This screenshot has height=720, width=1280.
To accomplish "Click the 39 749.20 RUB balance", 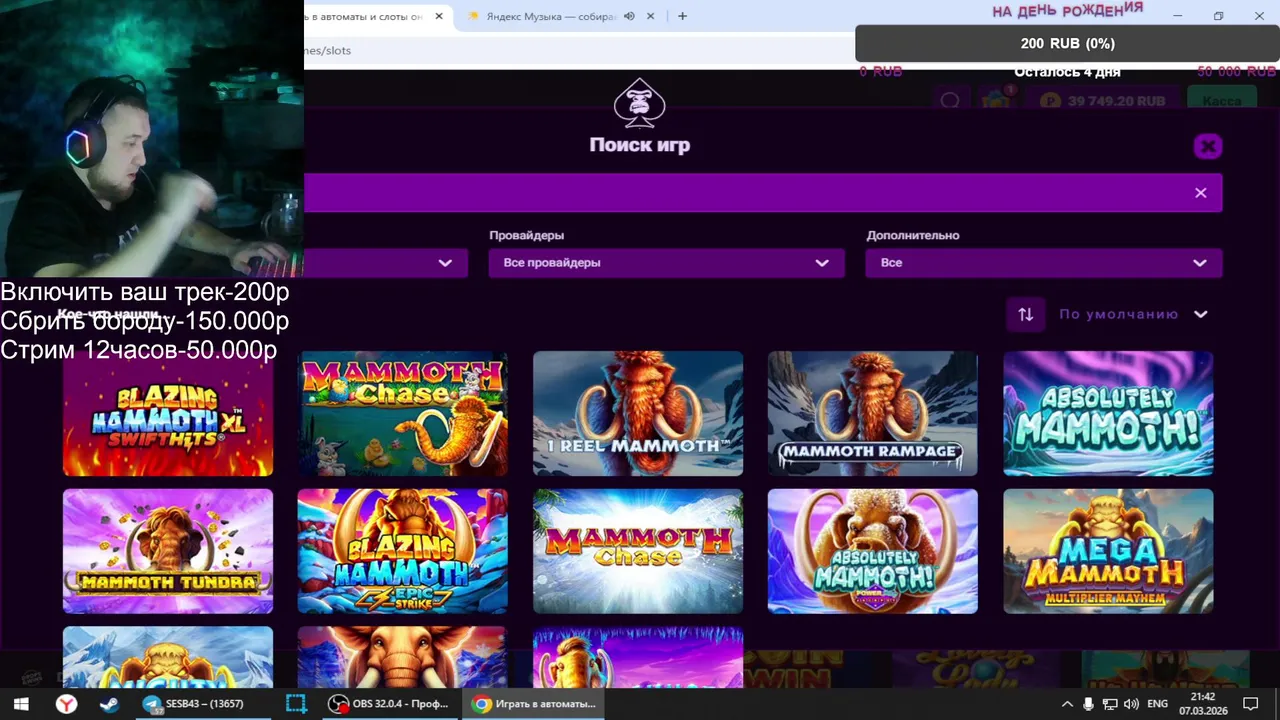I will click(1105, 101).
